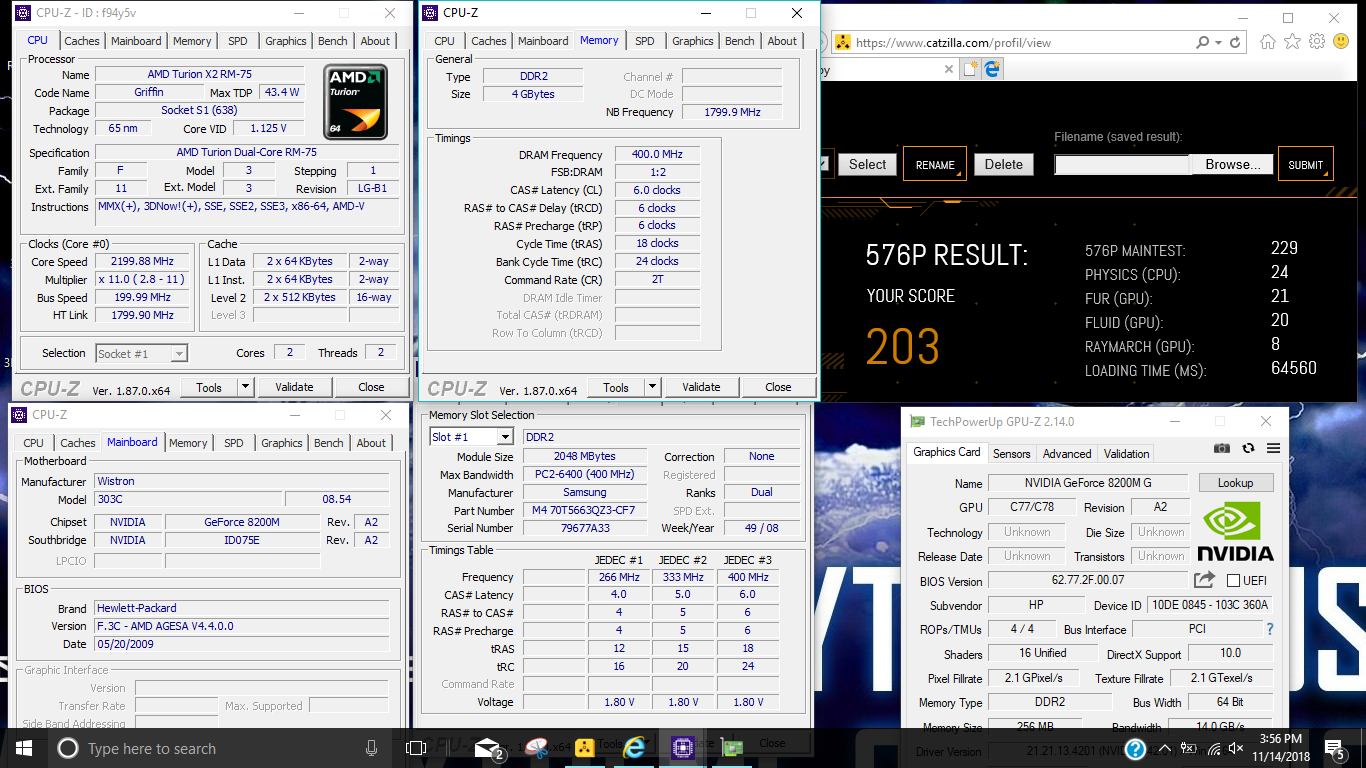Open the Mail app taskbar icon
This screenshot has width=1366, height=768.
pyautogui.click(x=488, y=748)
